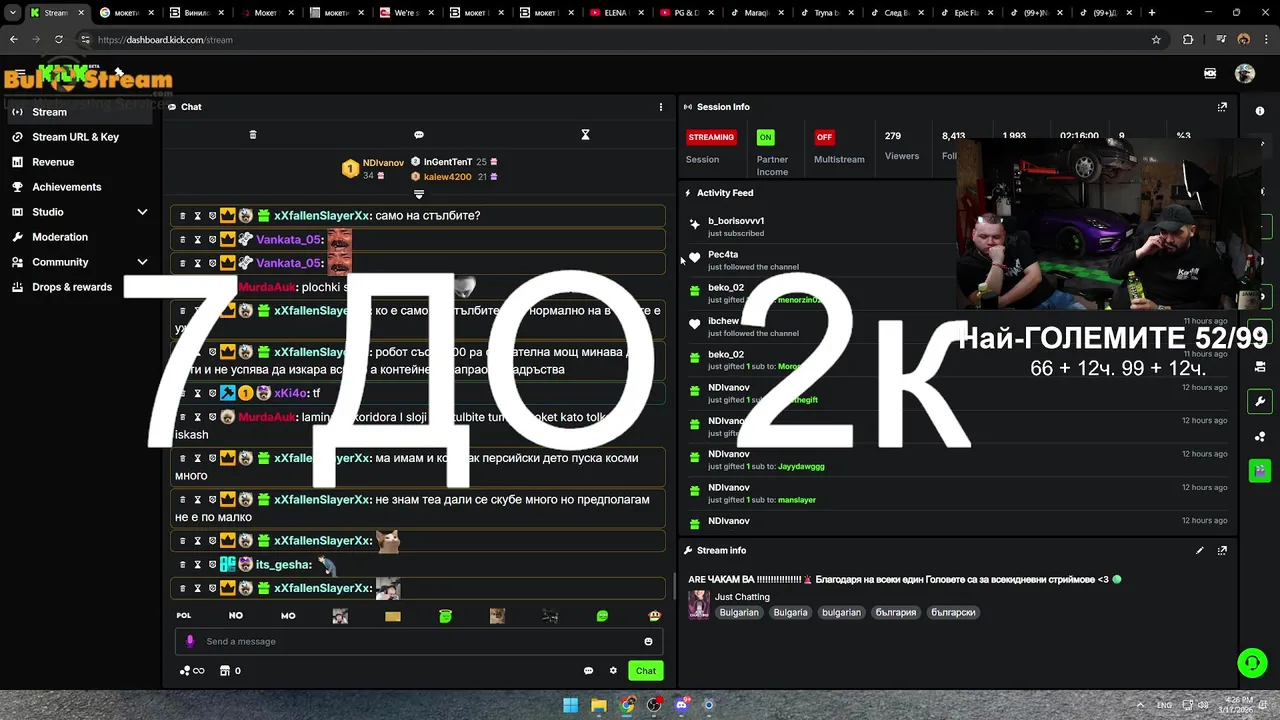This screenshot has height=720, width=1280.
Task: Insert the POL quick emote
Action: (x=184, y=616)
